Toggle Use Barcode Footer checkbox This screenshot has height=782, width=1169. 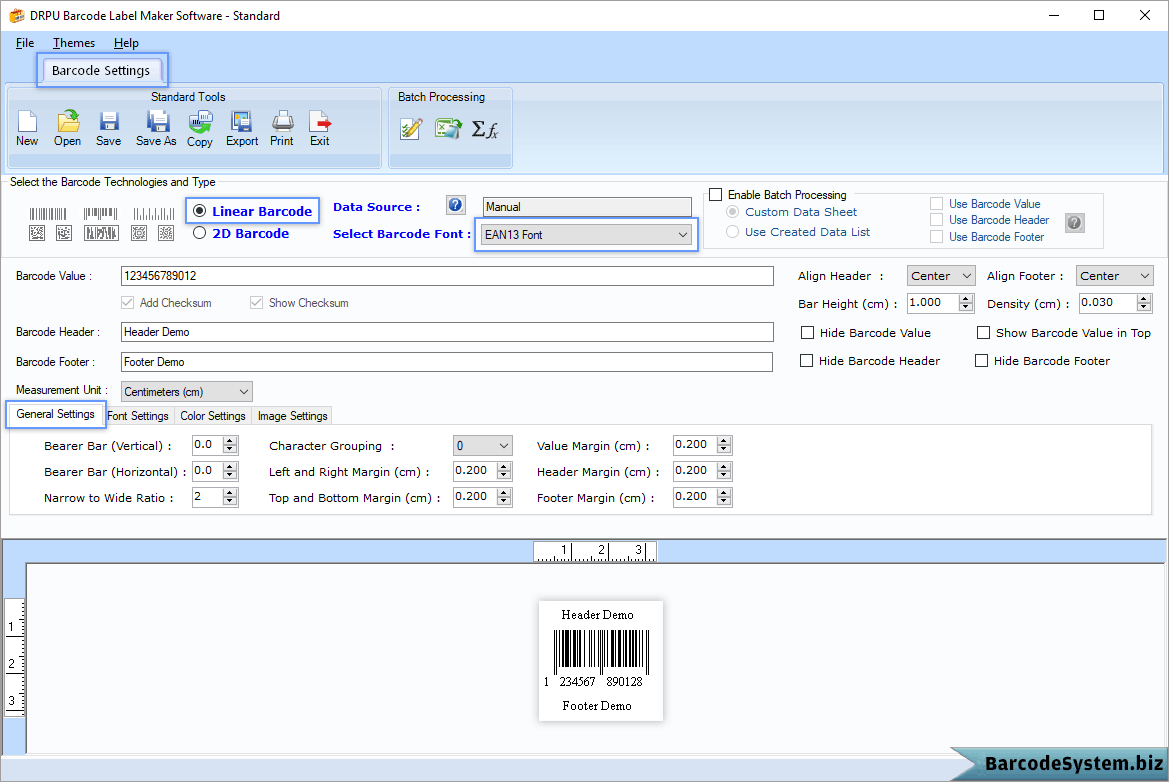[936, 236]
